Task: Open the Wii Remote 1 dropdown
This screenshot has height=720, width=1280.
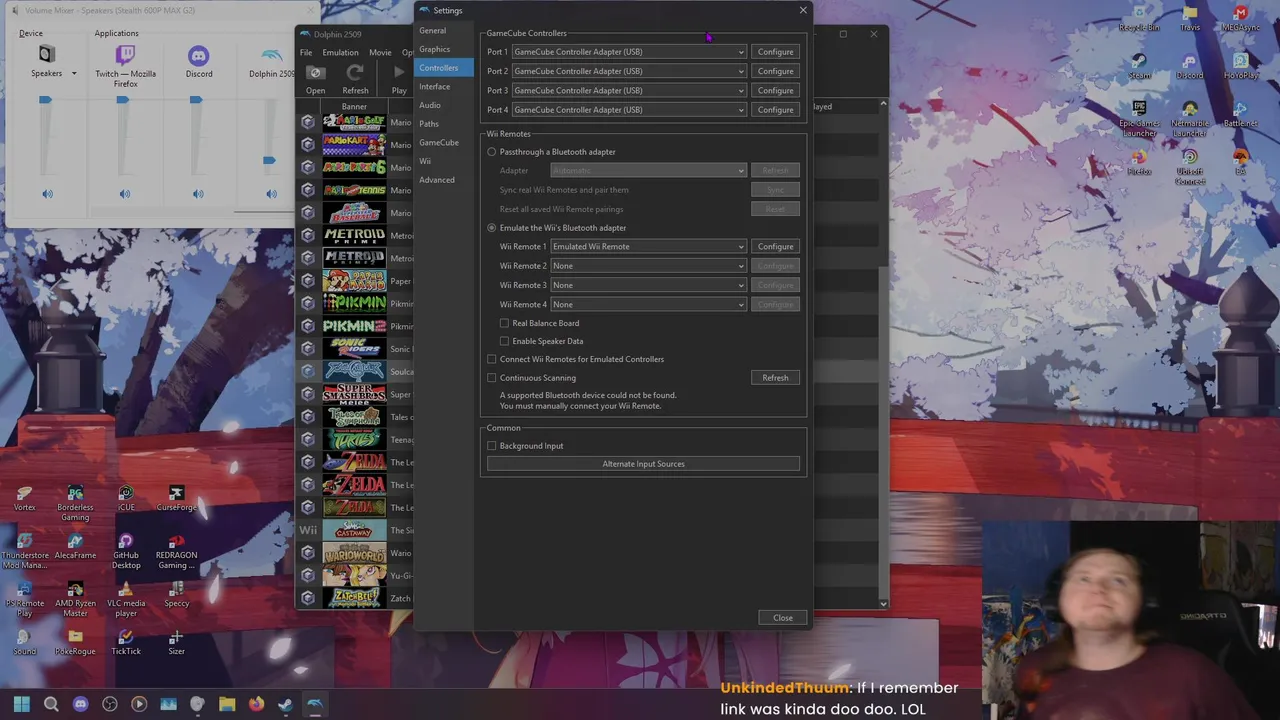Action: click(648, 246)
